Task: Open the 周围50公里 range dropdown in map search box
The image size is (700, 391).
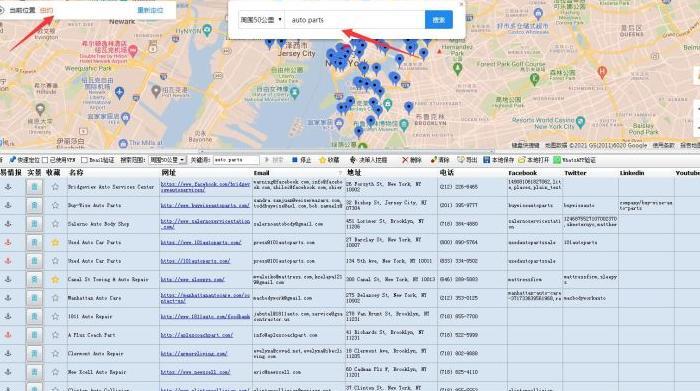Action: (x=262, y=20)
